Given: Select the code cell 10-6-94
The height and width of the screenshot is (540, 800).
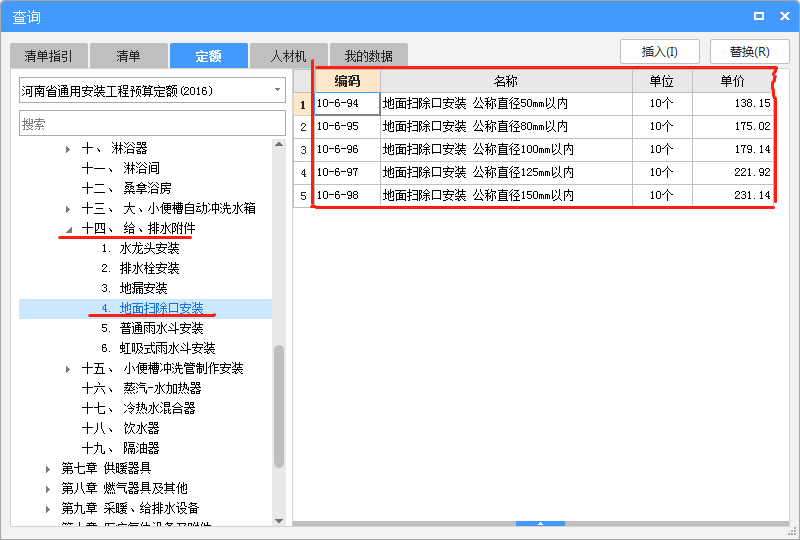Looking at the screenshot, I should pyautogui.click(x=347, y=104).
